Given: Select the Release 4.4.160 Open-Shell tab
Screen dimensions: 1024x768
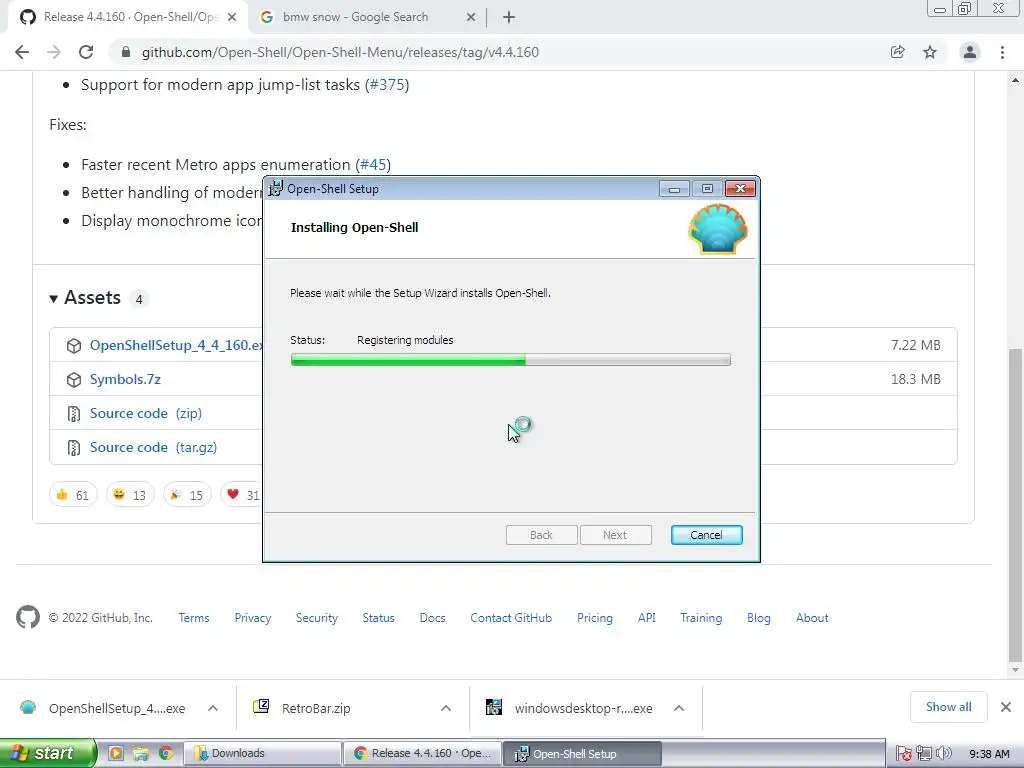Looking at the screenshot, I should pyautogui.click(x=127, y=17).
